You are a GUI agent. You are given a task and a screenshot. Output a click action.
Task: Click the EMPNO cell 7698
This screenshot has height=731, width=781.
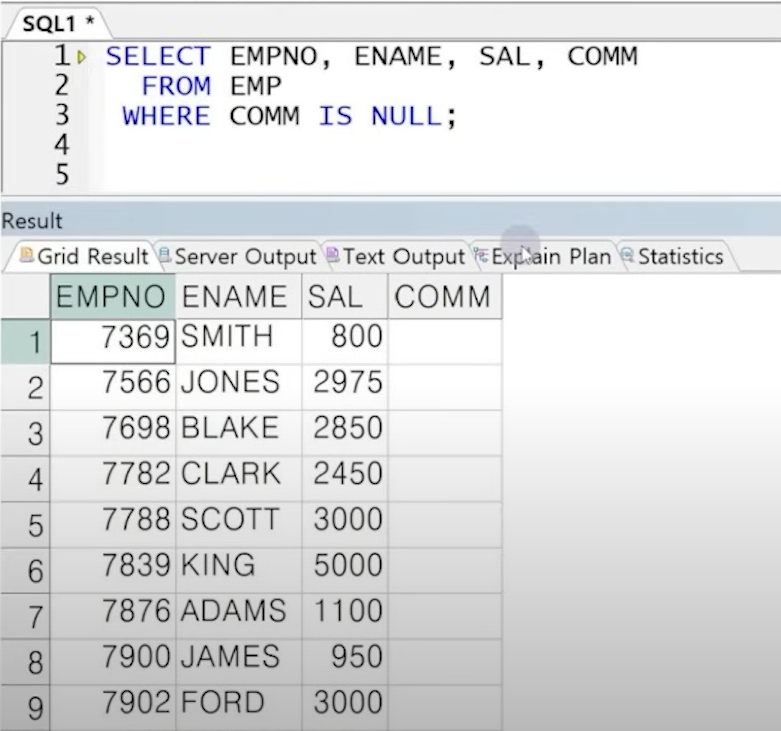pyautogui.click(x=113, y=433)
